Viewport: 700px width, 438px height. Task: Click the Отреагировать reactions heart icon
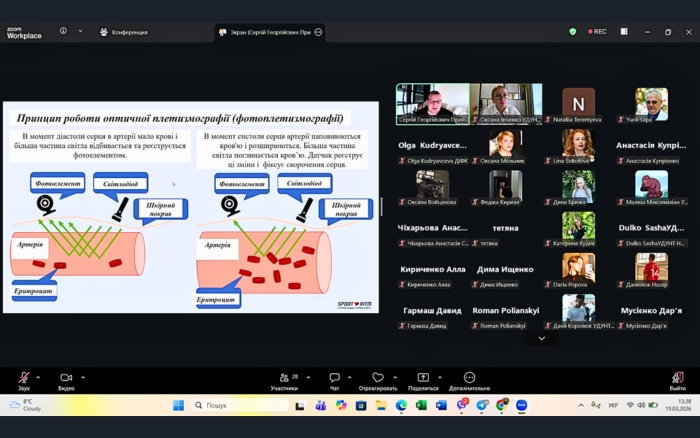coord(377,380)
